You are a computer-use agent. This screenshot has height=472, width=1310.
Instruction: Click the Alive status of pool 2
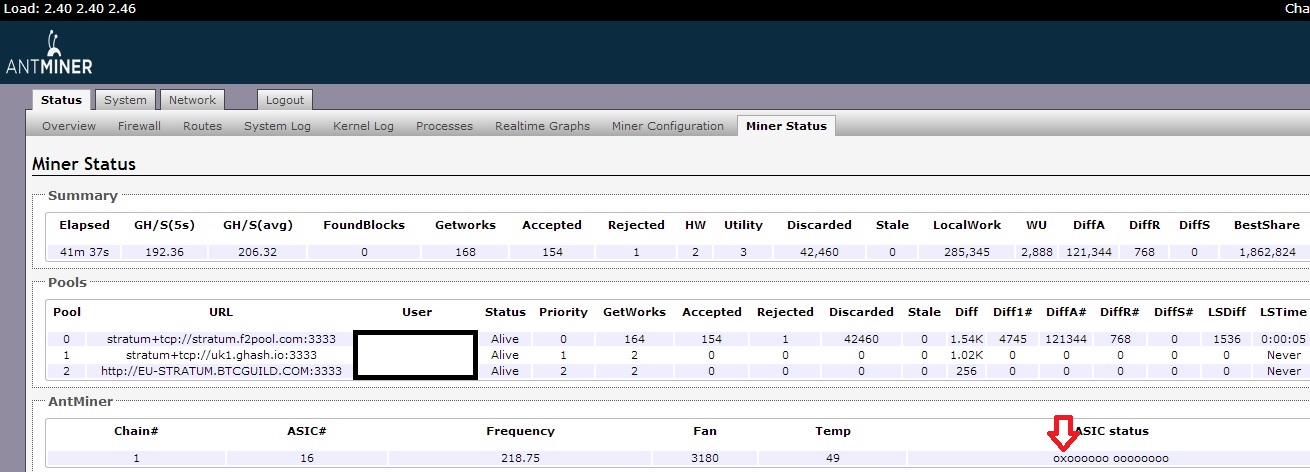point(505,371)
